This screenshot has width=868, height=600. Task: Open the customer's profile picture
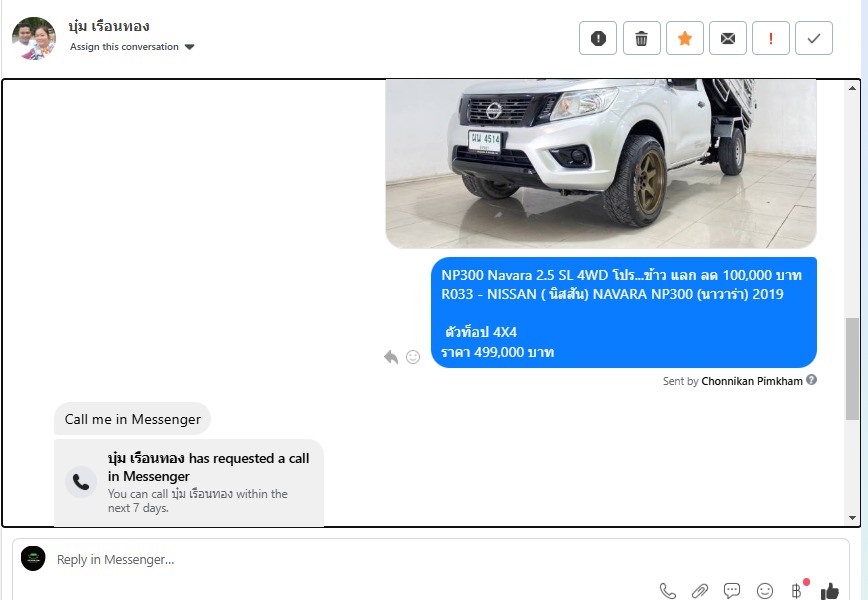pos(34,38)
